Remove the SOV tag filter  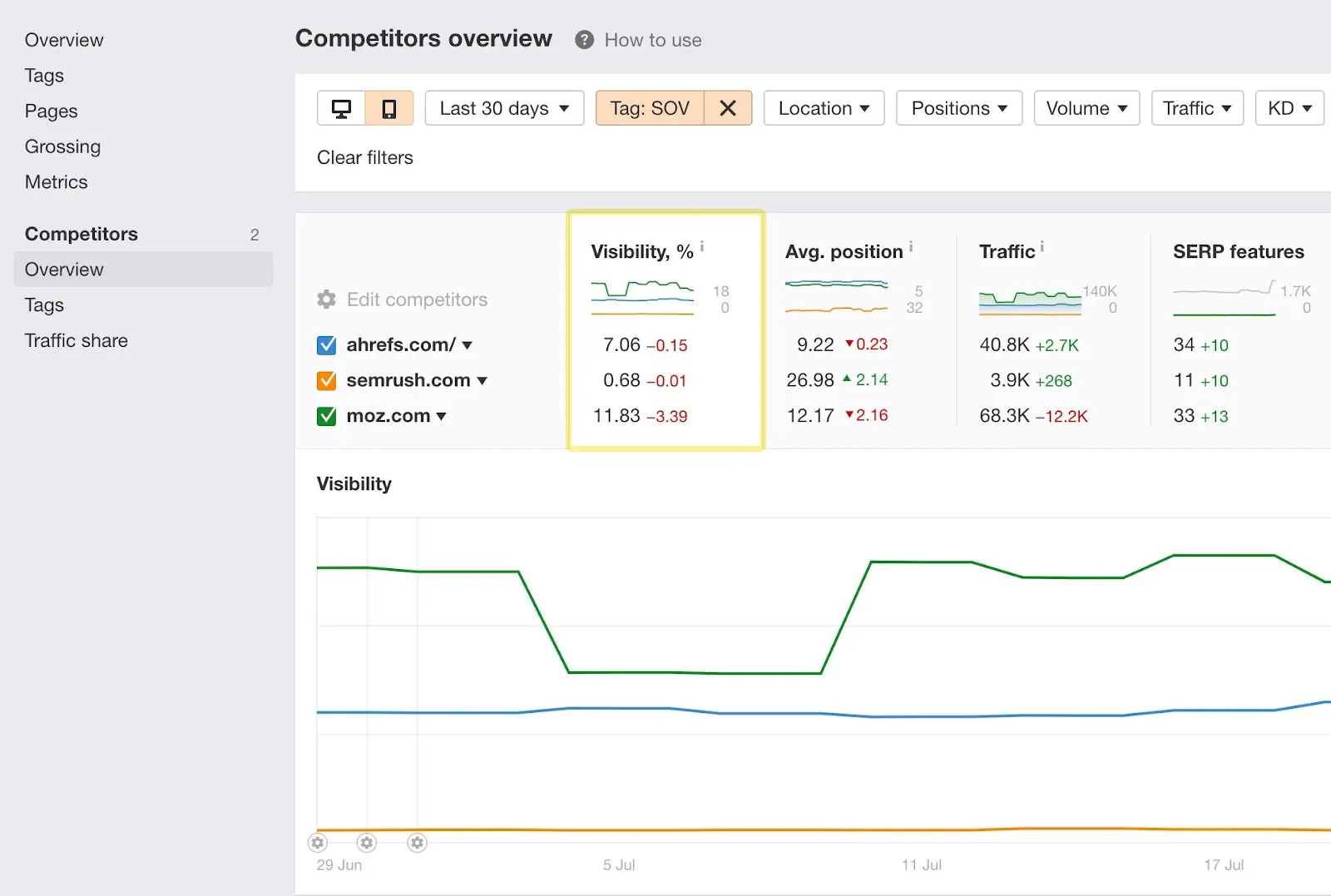[728, 107]
